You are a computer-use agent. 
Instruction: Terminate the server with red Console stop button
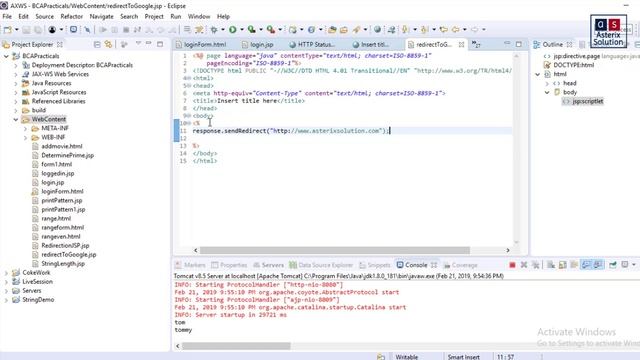(512, 265)
